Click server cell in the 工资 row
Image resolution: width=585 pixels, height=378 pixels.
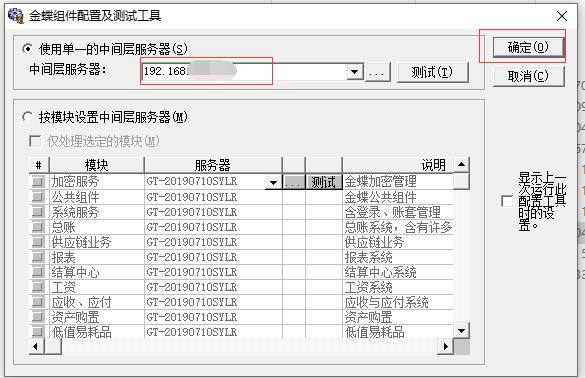tap(213, 287)
